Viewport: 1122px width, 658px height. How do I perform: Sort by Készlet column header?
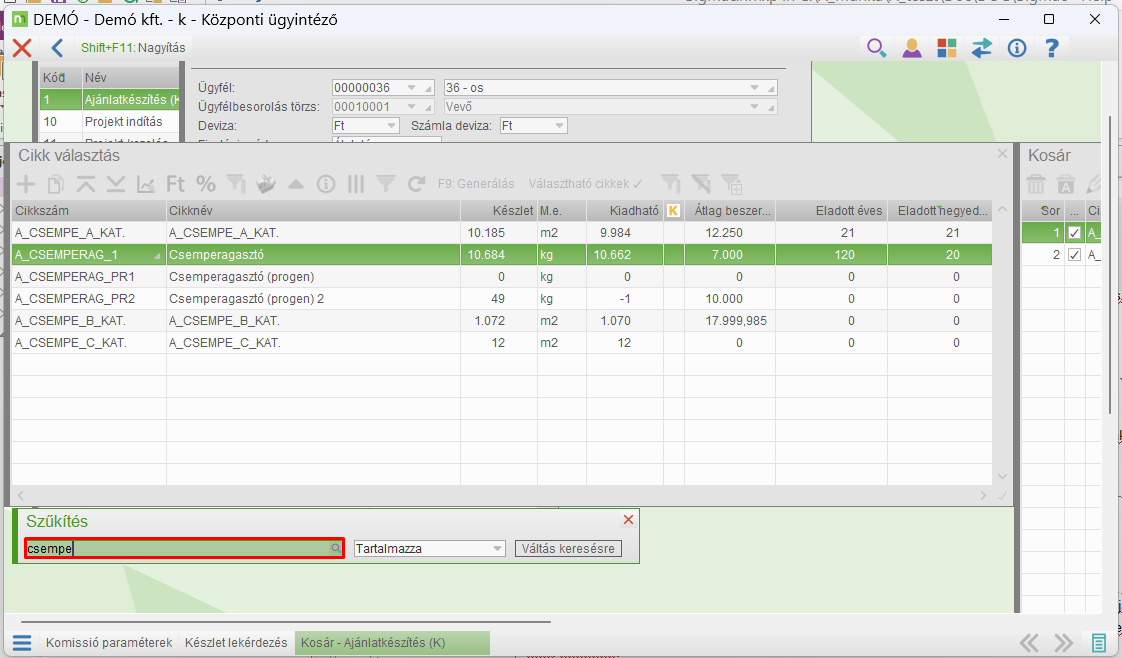coord(499,210)
